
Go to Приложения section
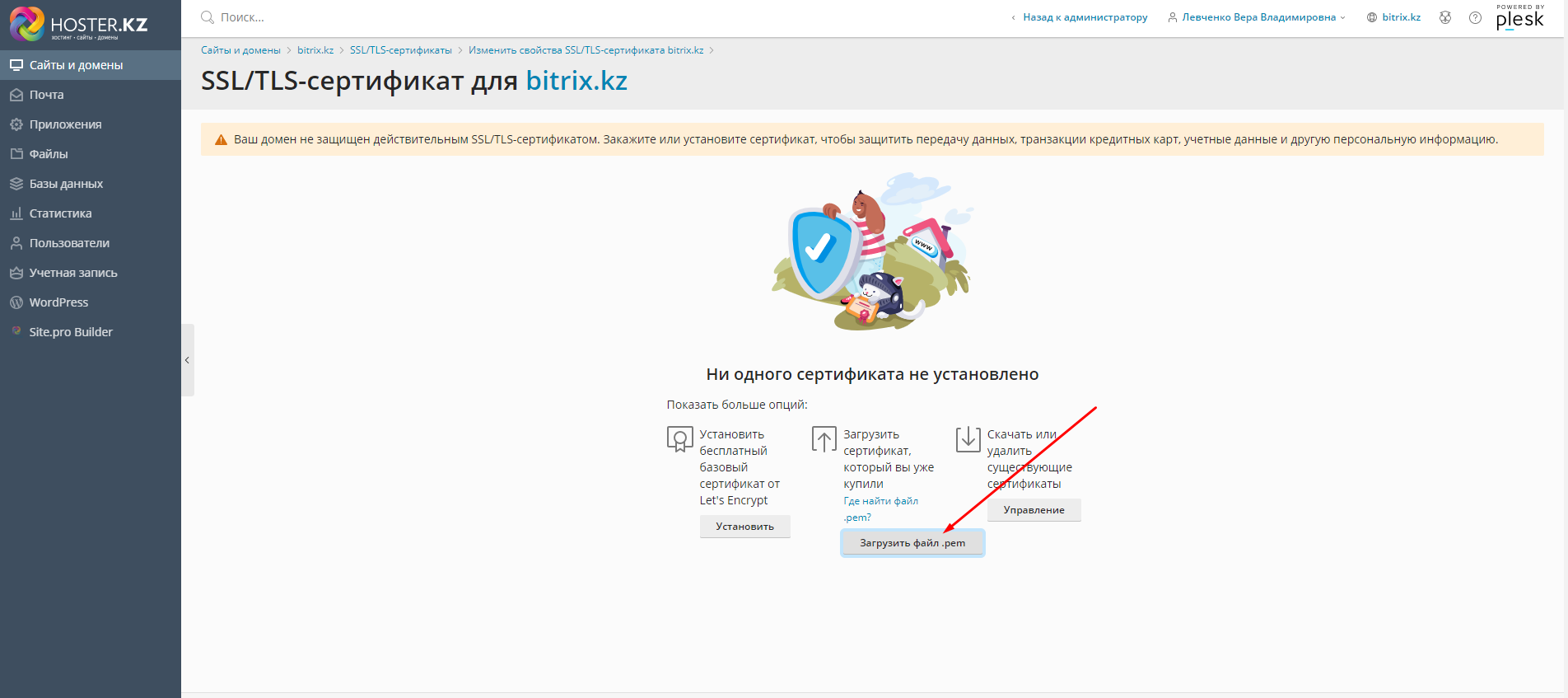91,124
